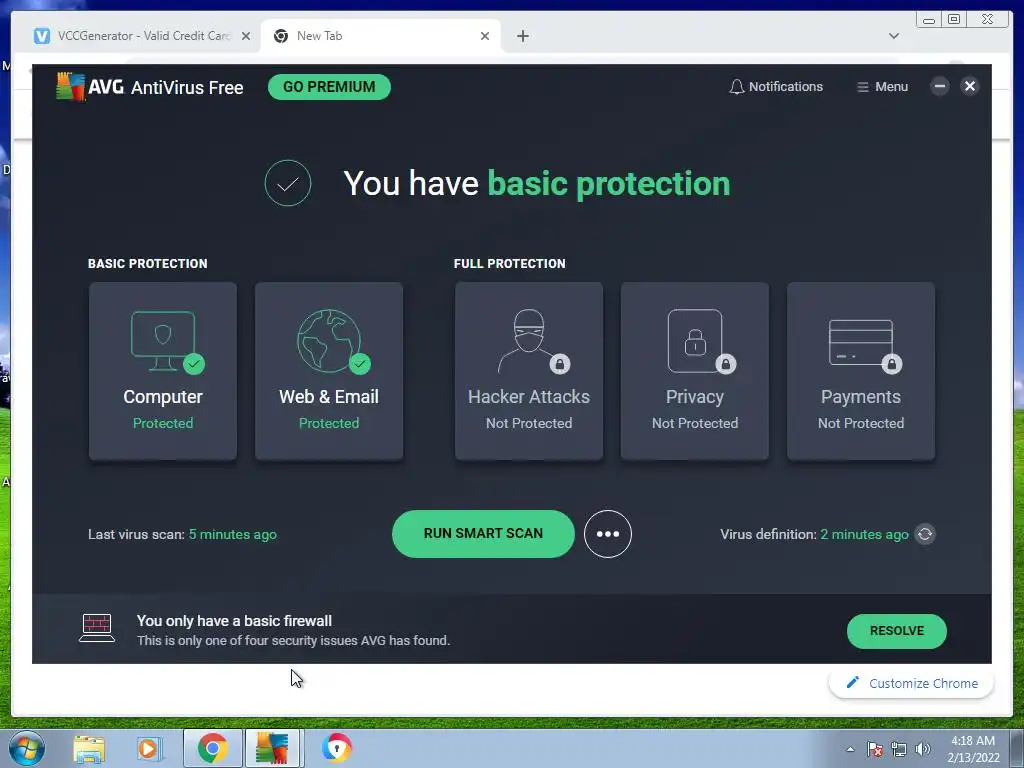Show hidden tray icons arrow
Viewport: 1024px width, 768px height.
[x=850, y=749]
